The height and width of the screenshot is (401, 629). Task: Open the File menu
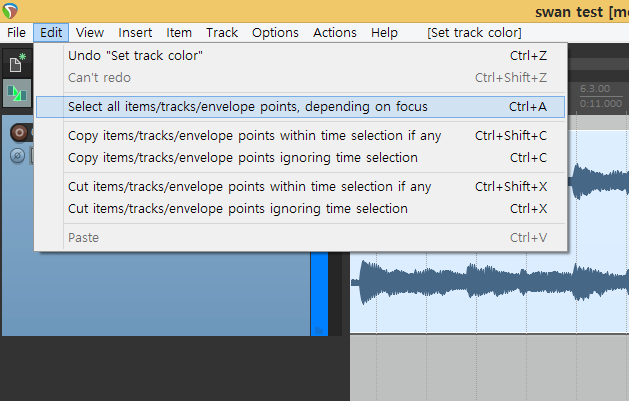coord(16,32)
